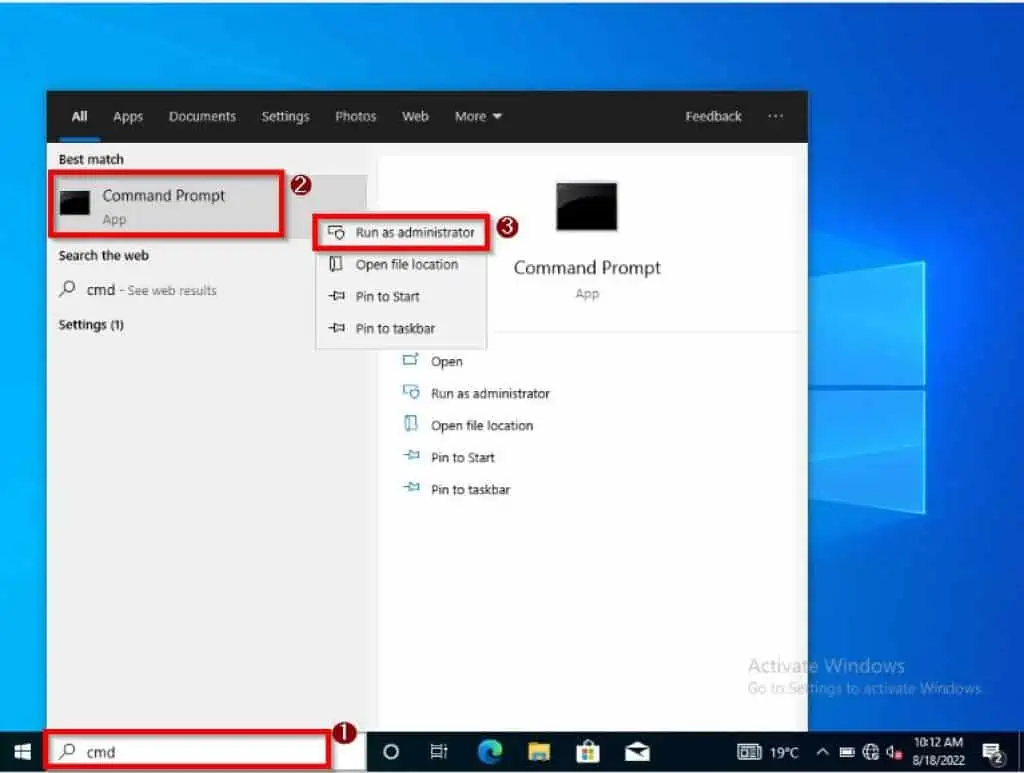
Task: Click the Best match heading
Action: pos(91,159)
